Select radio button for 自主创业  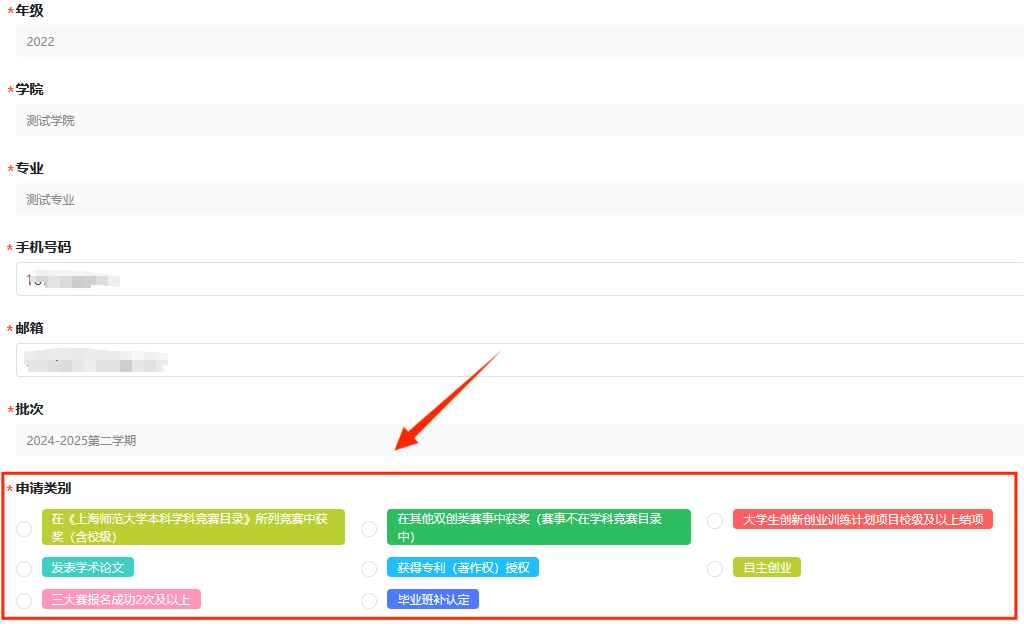pos(715,568)
